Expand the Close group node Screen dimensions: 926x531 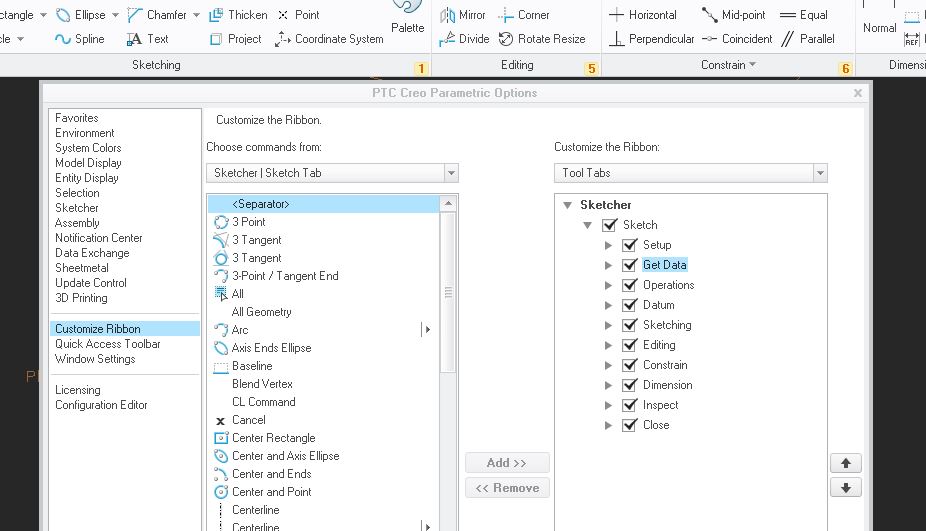(x=608, y=425)
